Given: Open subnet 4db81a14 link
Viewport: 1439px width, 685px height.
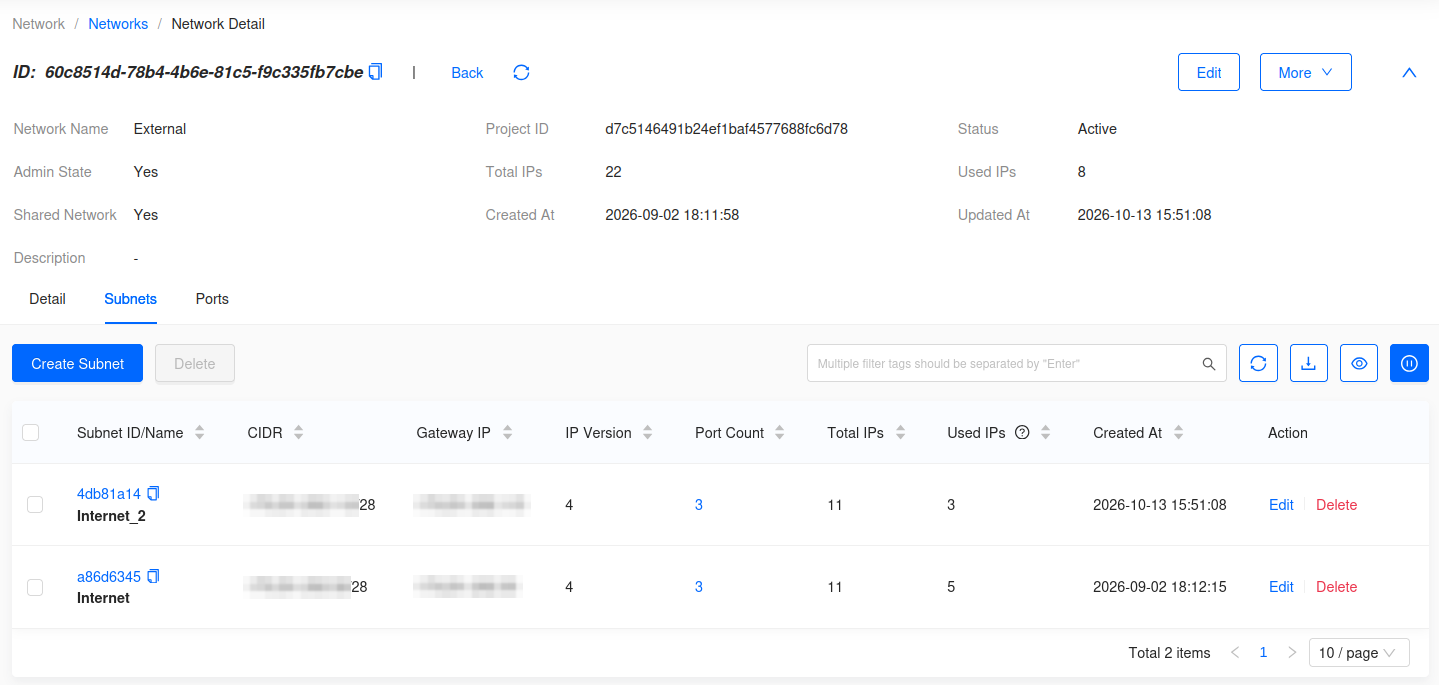Looking at the screenshot, I should pos(109,494).
